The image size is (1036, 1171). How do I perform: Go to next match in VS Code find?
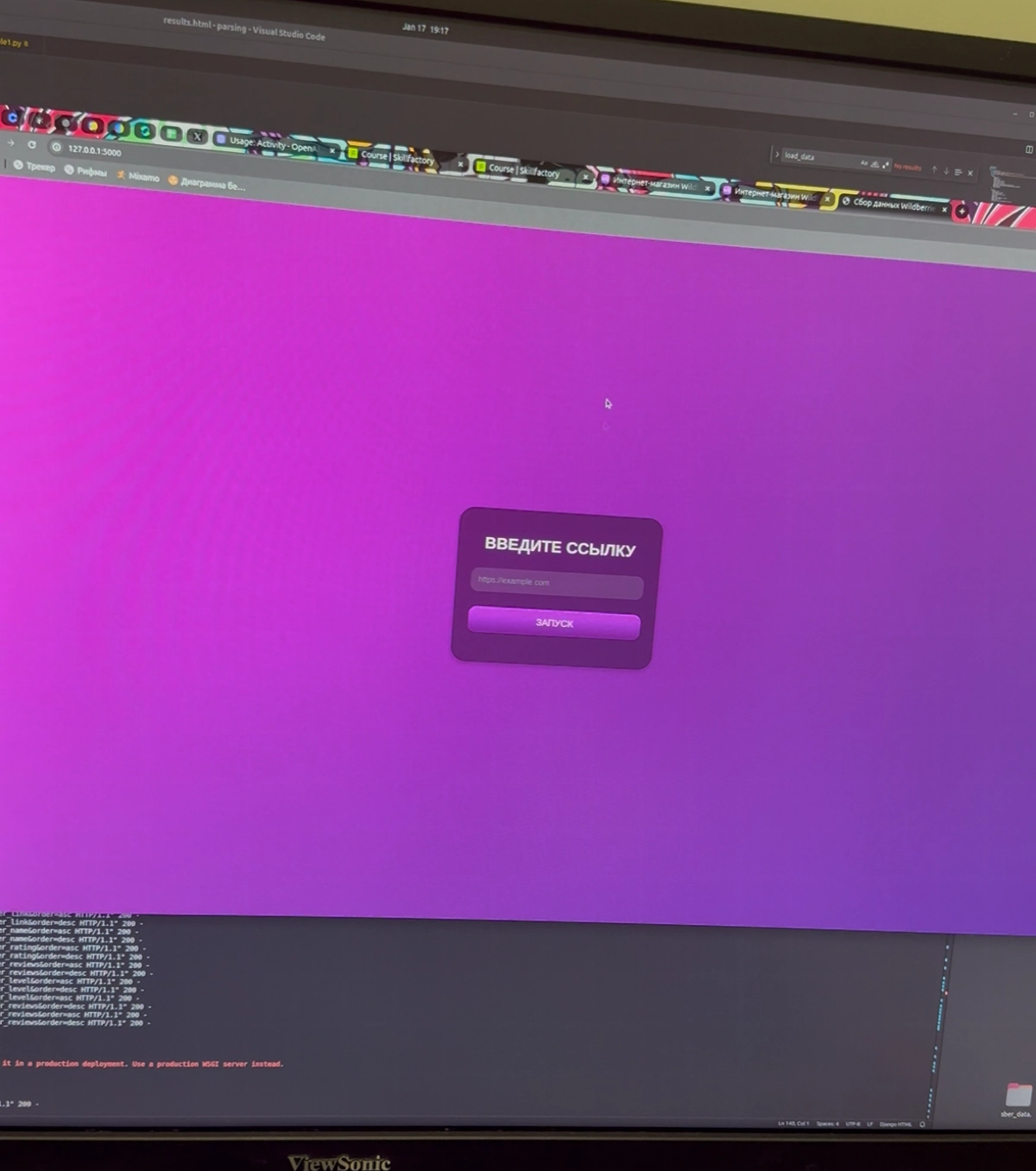coord(946,171)
